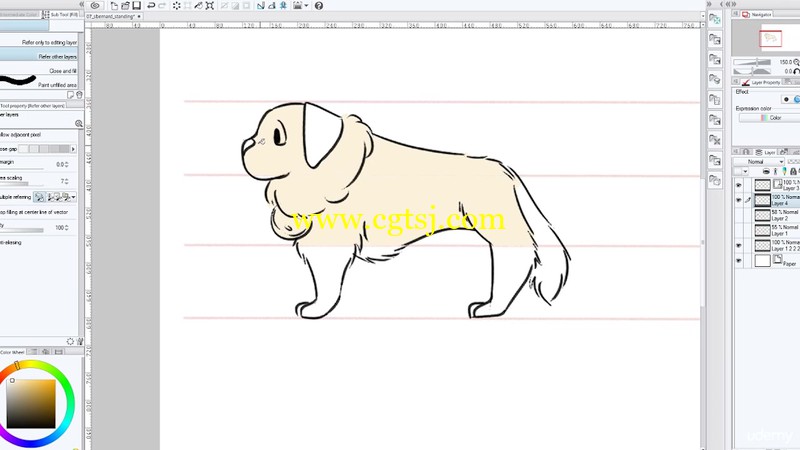Switch to the Sub Tool [Fill] tab
The image size is (800, 450).
tap(61, 15)
